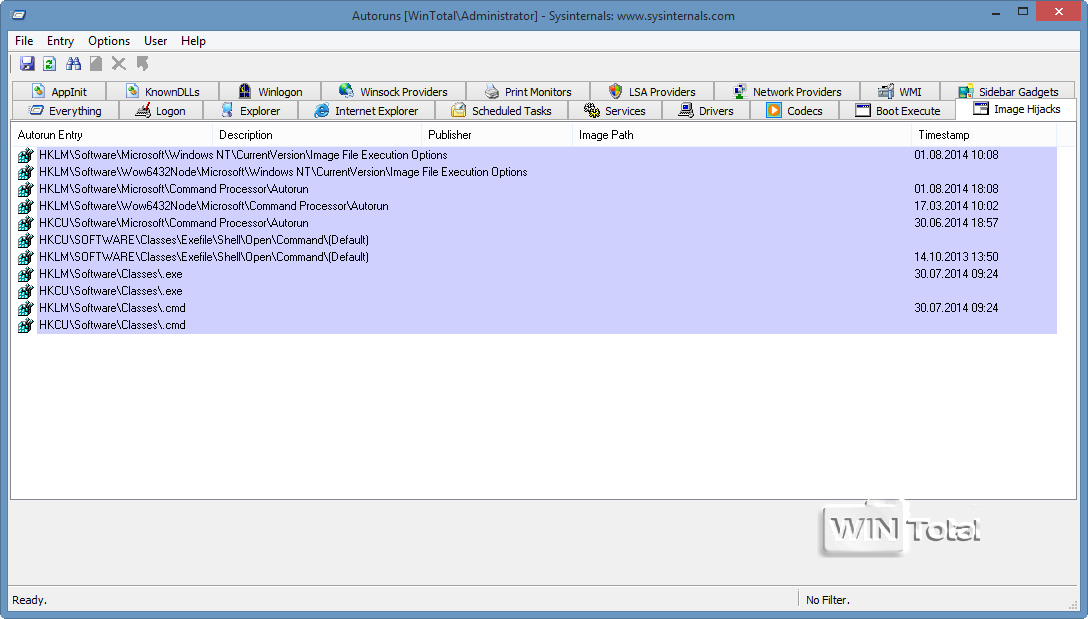Screen dimensions: 1088x619
Task: Click timestamp 14.10.2013 13:50
Action: 956,257
